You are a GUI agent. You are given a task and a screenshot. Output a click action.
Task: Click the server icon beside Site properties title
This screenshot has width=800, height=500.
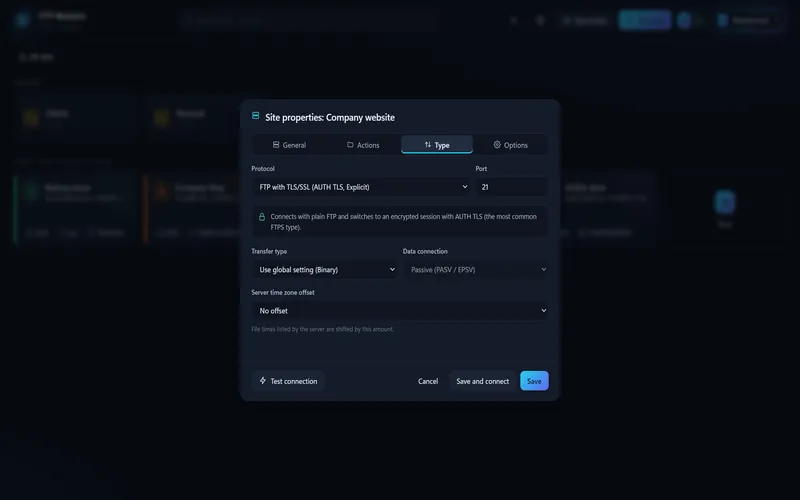tap(256, 116)
